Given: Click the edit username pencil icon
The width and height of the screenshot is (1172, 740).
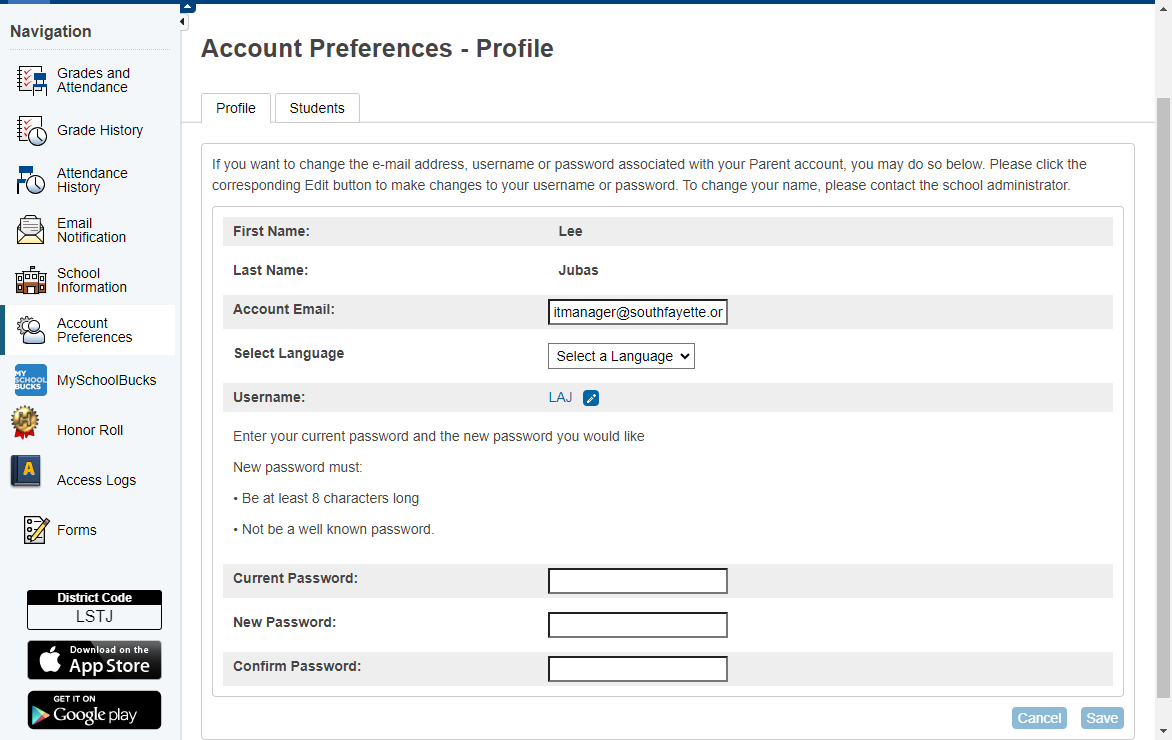Looking at the screenshot, I should point(590,398).
